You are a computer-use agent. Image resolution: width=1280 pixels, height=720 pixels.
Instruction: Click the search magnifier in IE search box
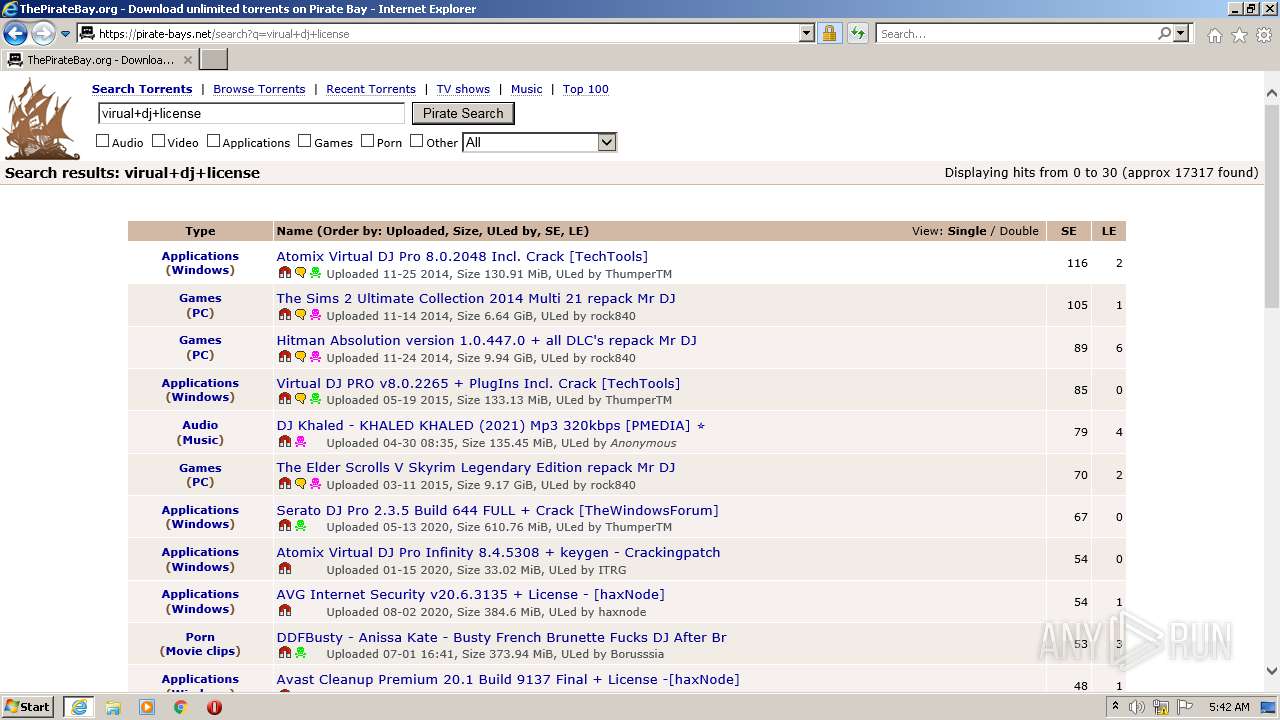coord(1164,33)
